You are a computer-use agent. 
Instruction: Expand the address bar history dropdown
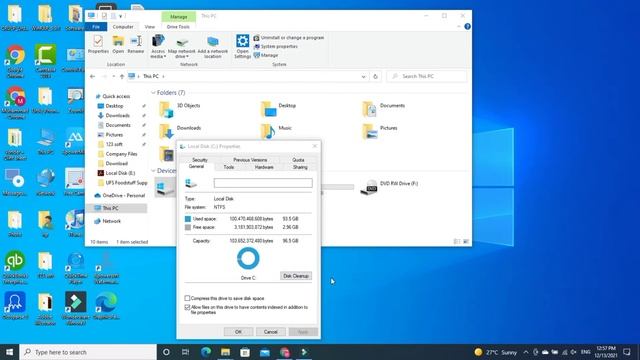coord(363,76)
